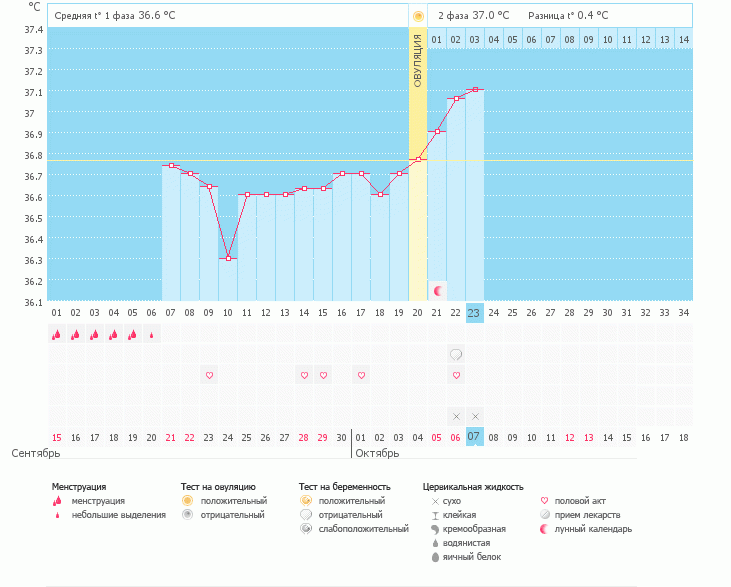Click the lowest temperature point on day 10

tap(228, 258)
